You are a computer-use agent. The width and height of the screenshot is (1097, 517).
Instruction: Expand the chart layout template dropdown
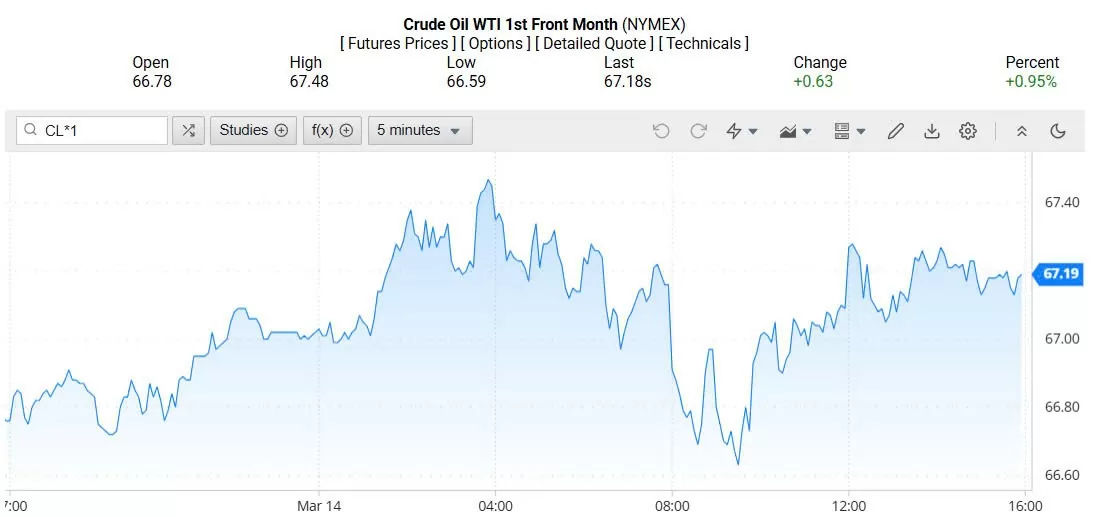point(849,131)
